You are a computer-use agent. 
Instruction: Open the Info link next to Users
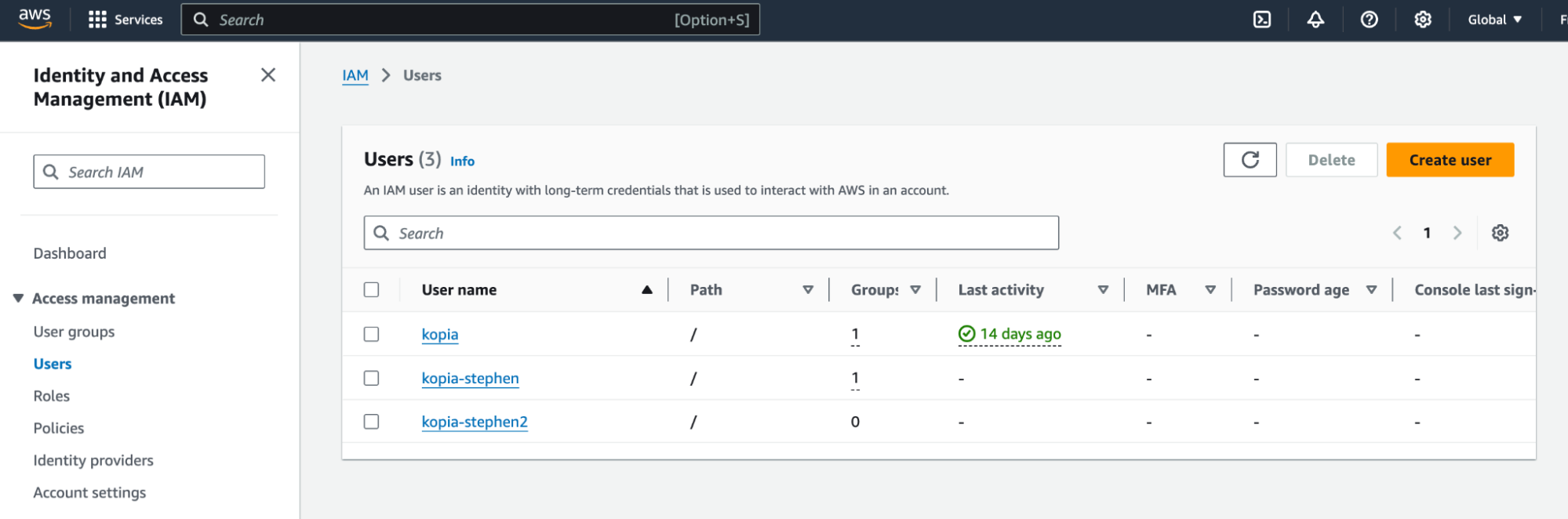point(462,161)
